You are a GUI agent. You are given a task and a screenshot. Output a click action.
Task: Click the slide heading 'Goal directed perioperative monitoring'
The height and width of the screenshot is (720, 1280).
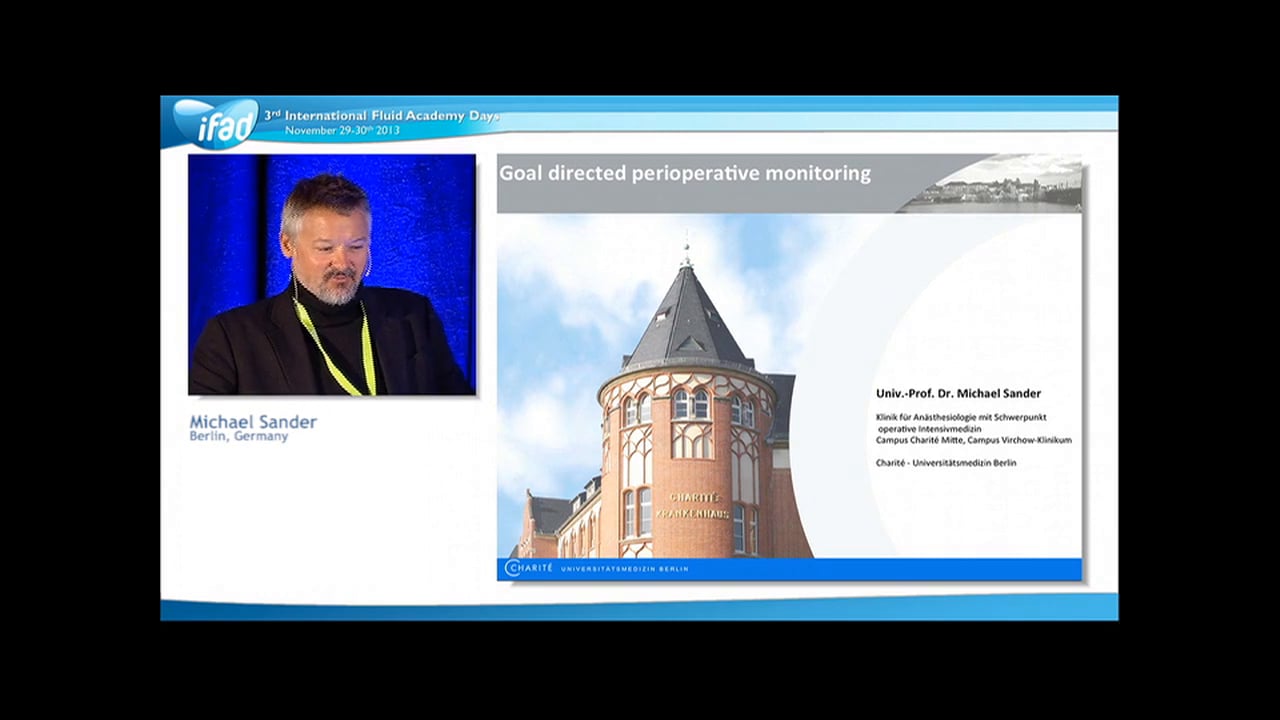pyautogui.click(x=685, y=173)
